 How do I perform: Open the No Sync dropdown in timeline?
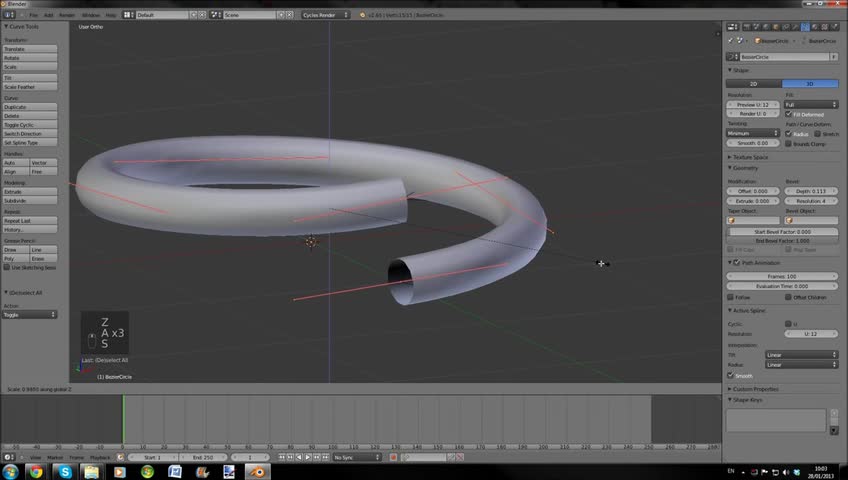pos(356,457)
